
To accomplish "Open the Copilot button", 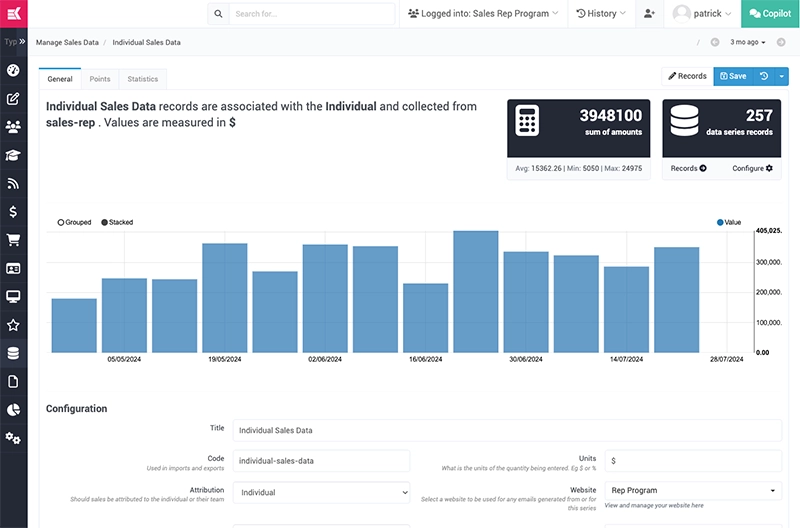I will coord(770,14).
